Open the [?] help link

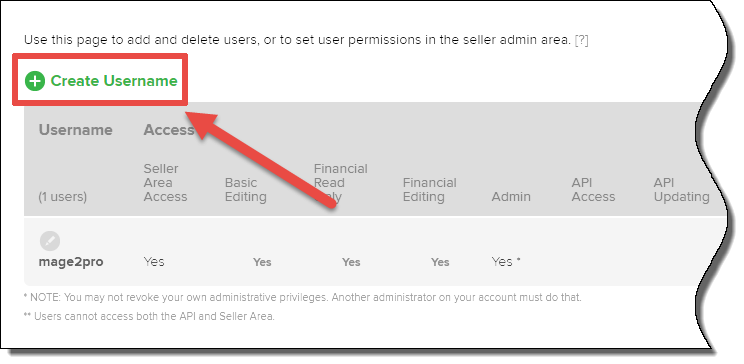pos(581,40)
